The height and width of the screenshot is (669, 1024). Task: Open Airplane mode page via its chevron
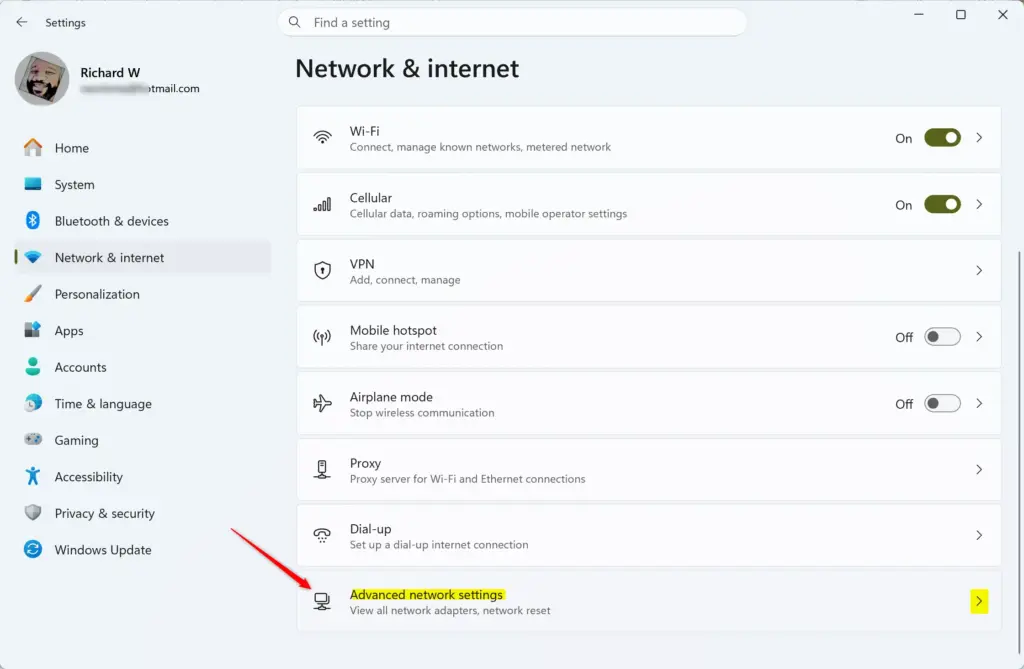pos(979,404)
